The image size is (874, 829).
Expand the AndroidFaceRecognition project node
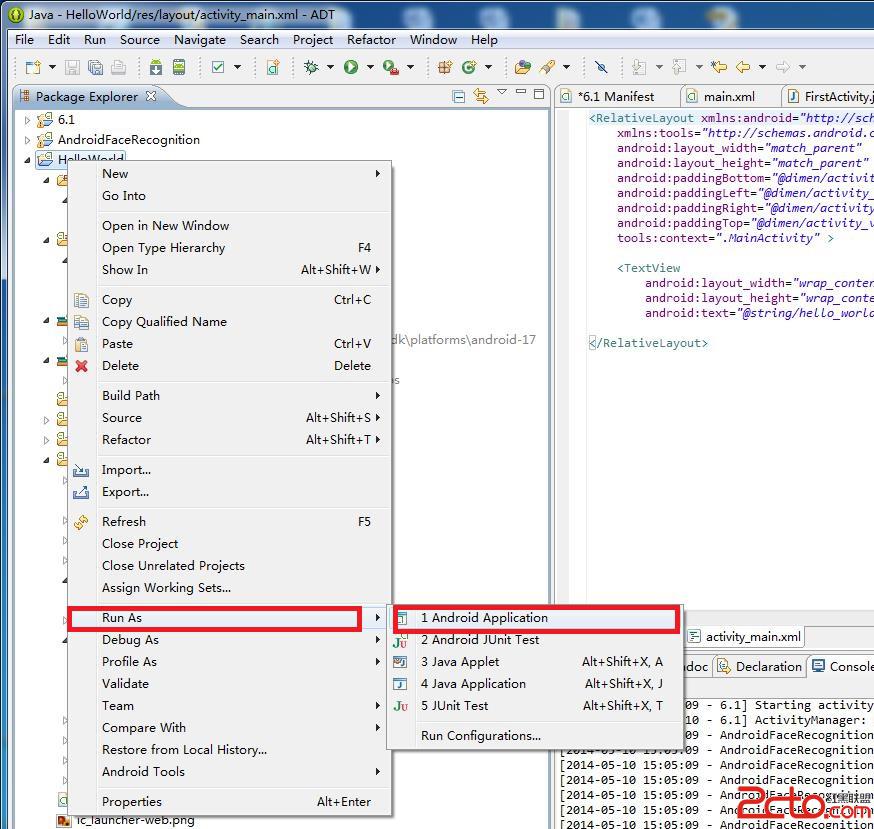pos(28,140)
